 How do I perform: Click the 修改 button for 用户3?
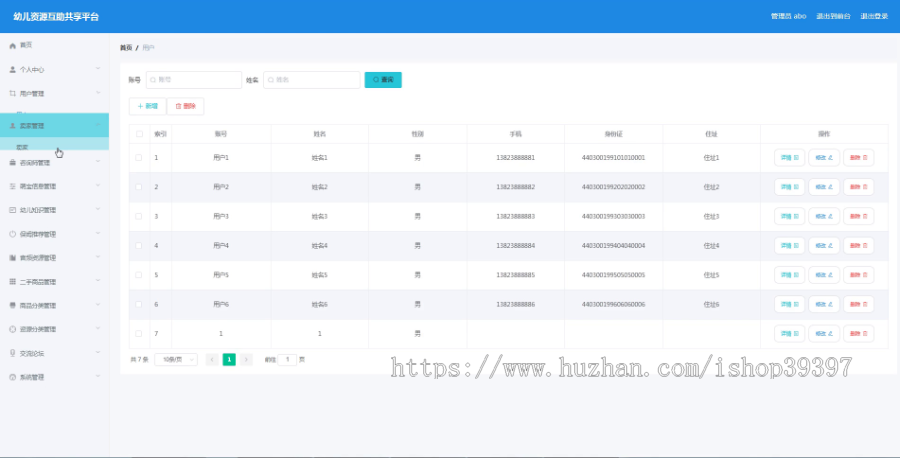[x=824, y=216]
